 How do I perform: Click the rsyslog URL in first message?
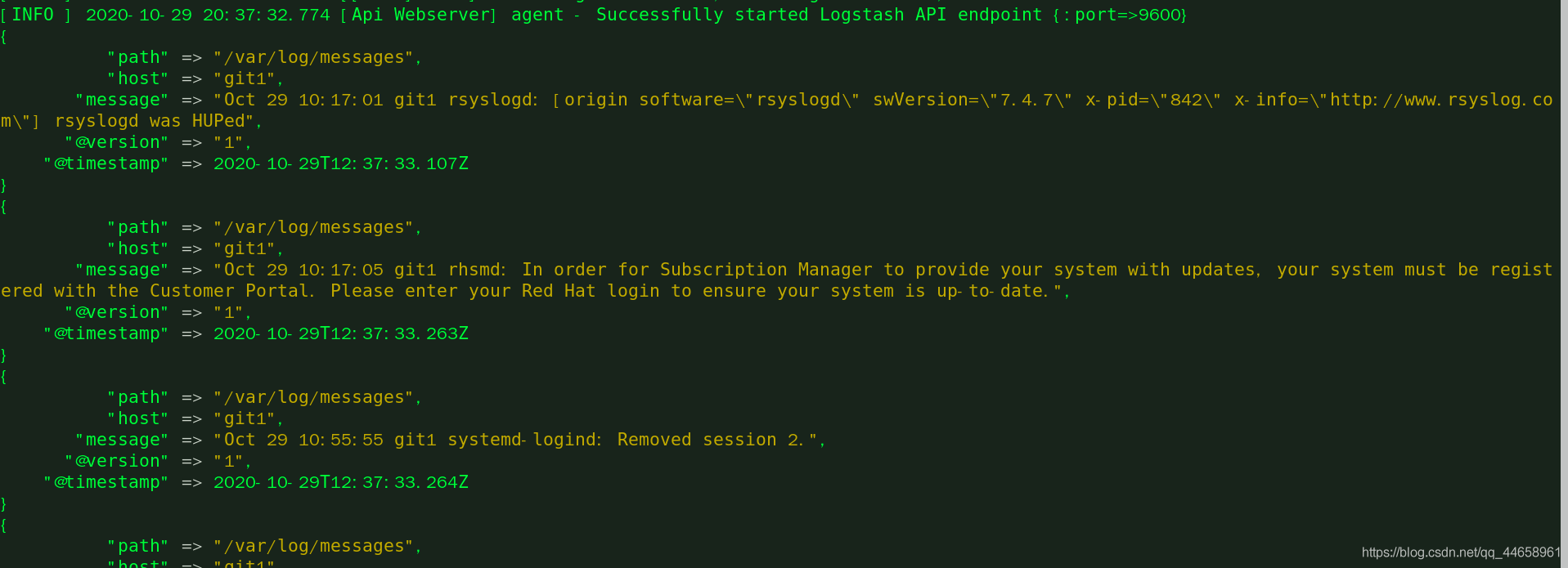[x=1441, y=100]
